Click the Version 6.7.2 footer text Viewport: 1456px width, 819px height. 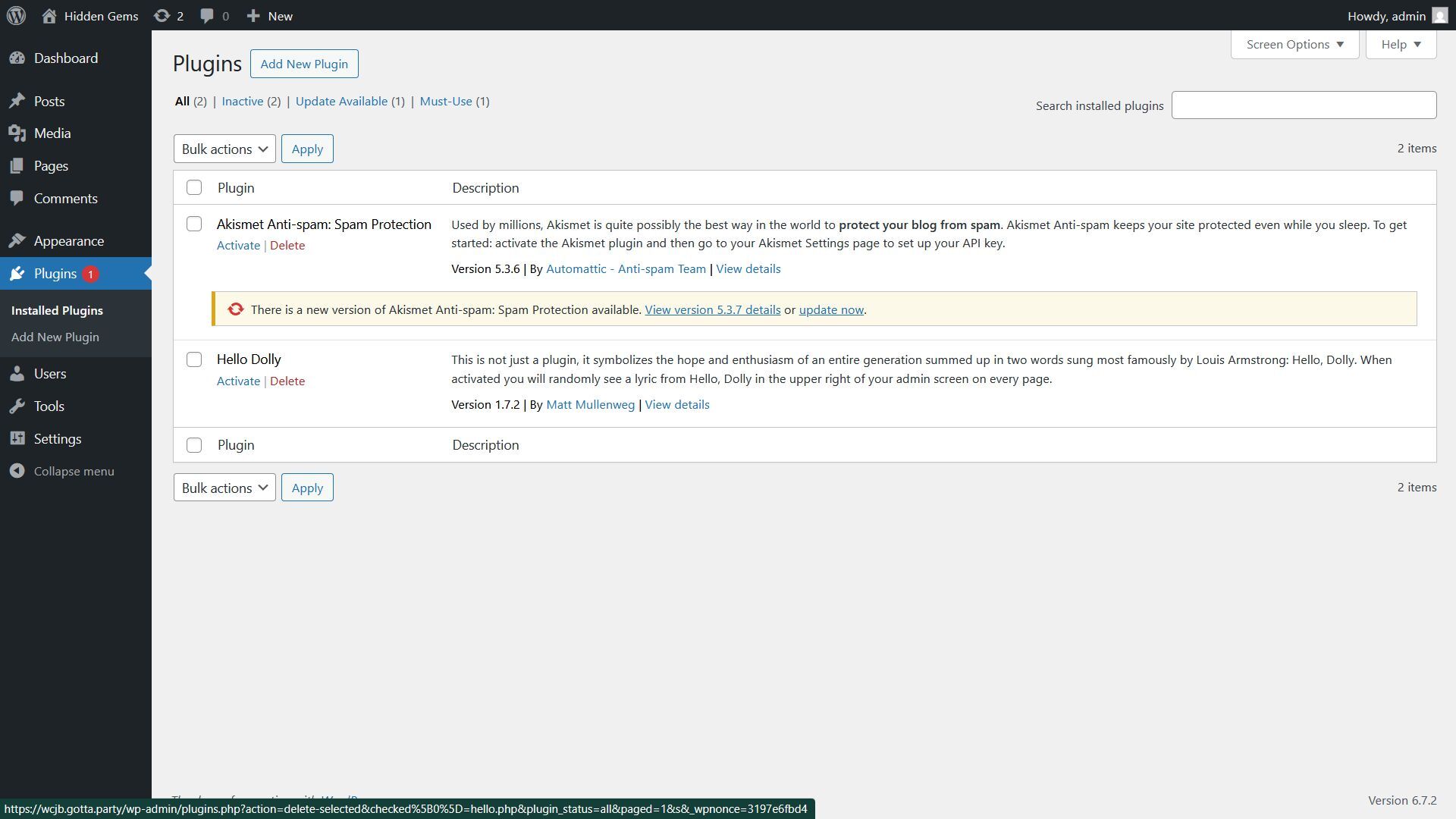1402,800
